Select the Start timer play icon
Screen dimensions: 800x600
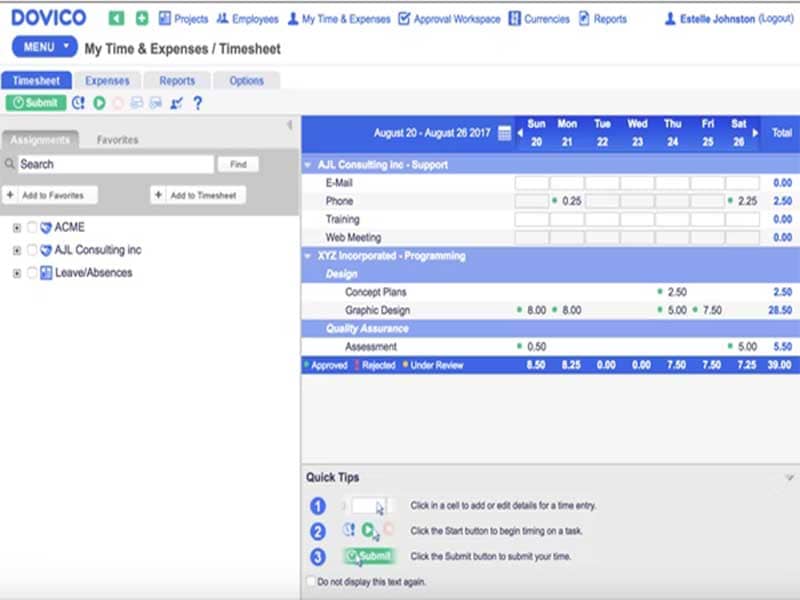tap(98, 102)
